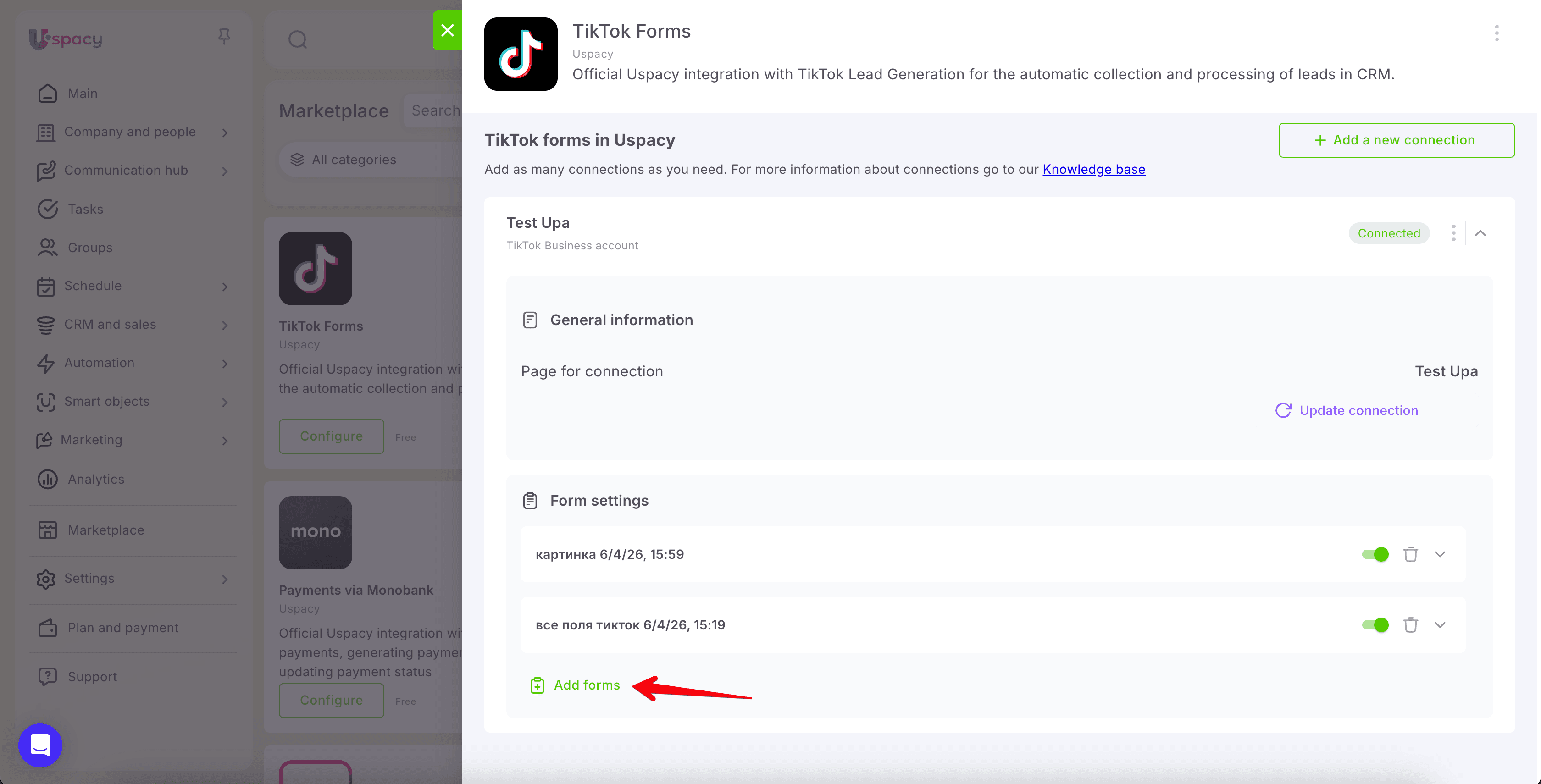Open the TikTok Forms marketplace card thumbnail
The width and height of the screenshot is (1541, 784).
[x=315, y=269]
